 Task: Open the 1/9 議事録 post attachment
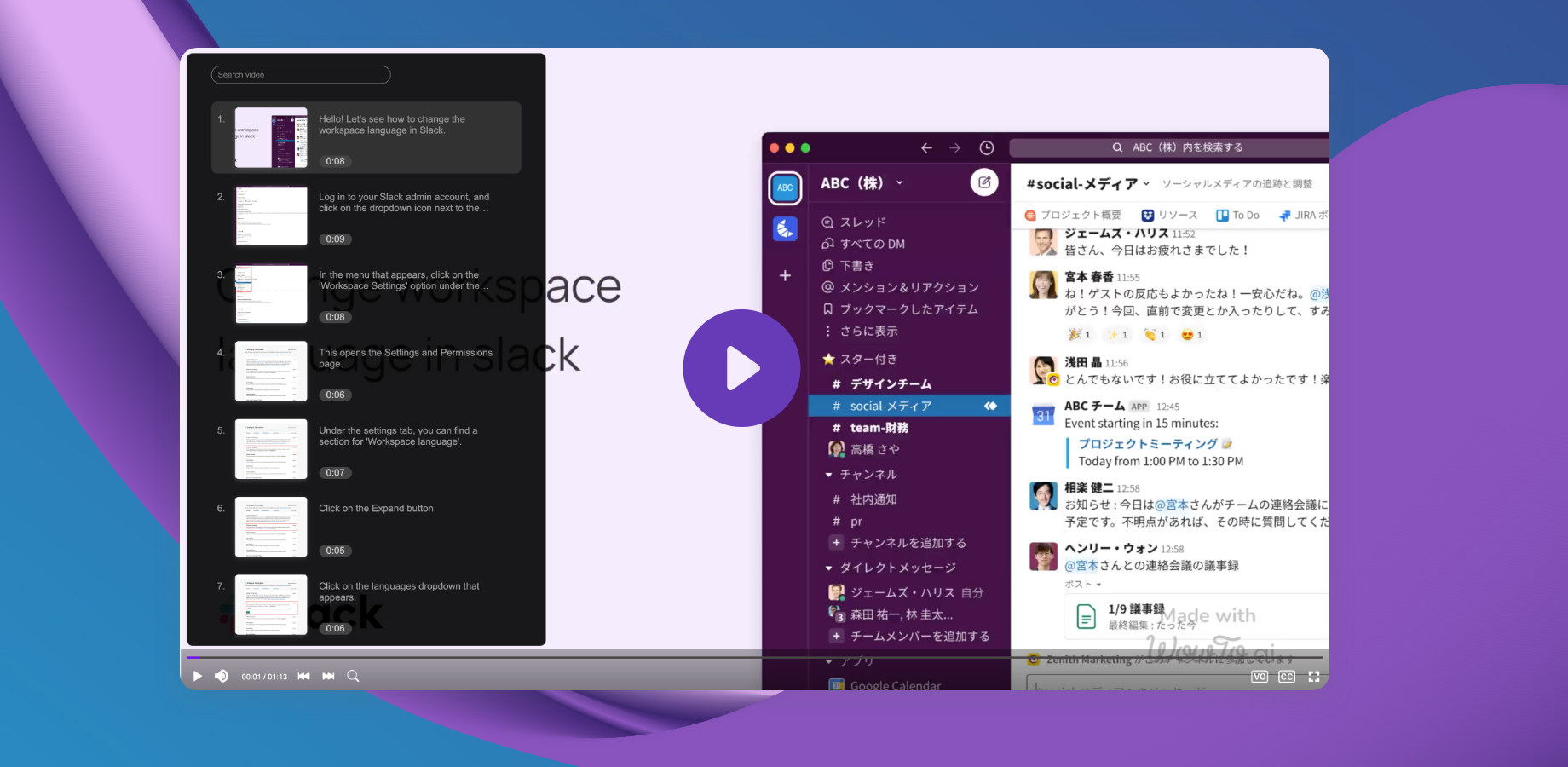pos(1196,616)
